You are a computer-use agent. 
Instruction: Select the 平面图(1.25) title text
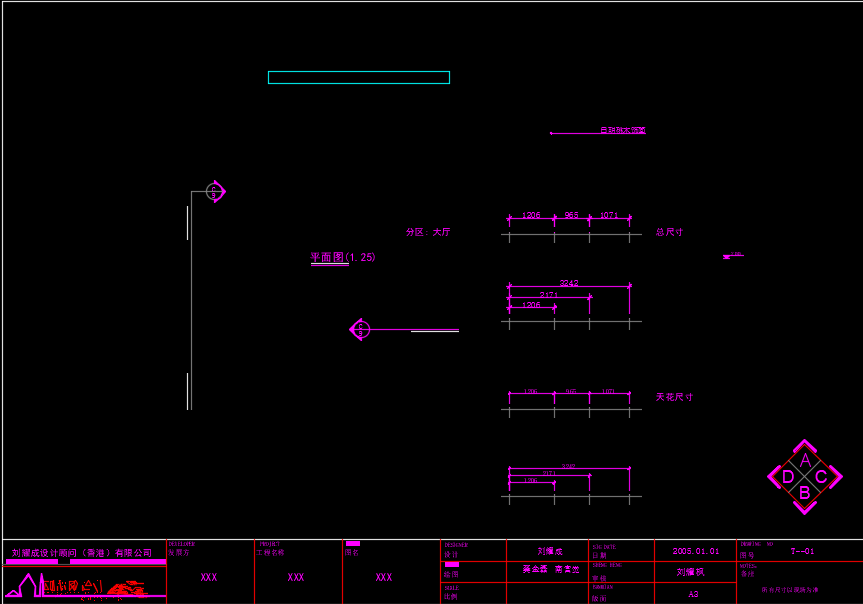pos(343,257)
